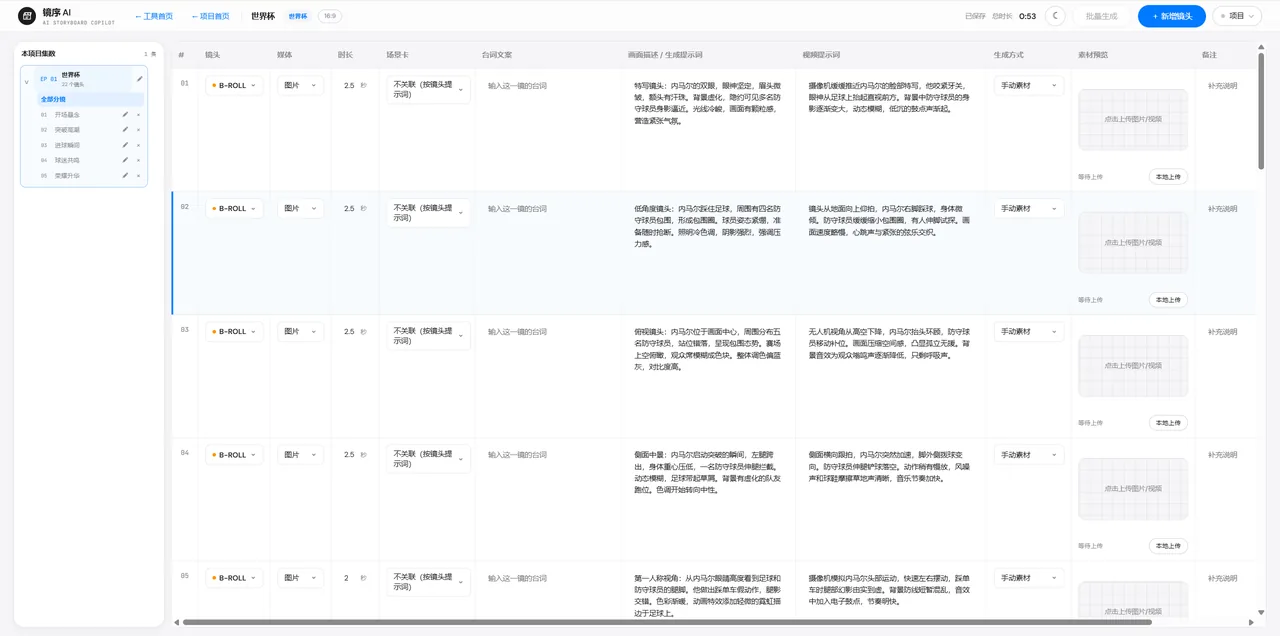
Task: Click the duration value 2 for shot 05
Action: (347, 578)
